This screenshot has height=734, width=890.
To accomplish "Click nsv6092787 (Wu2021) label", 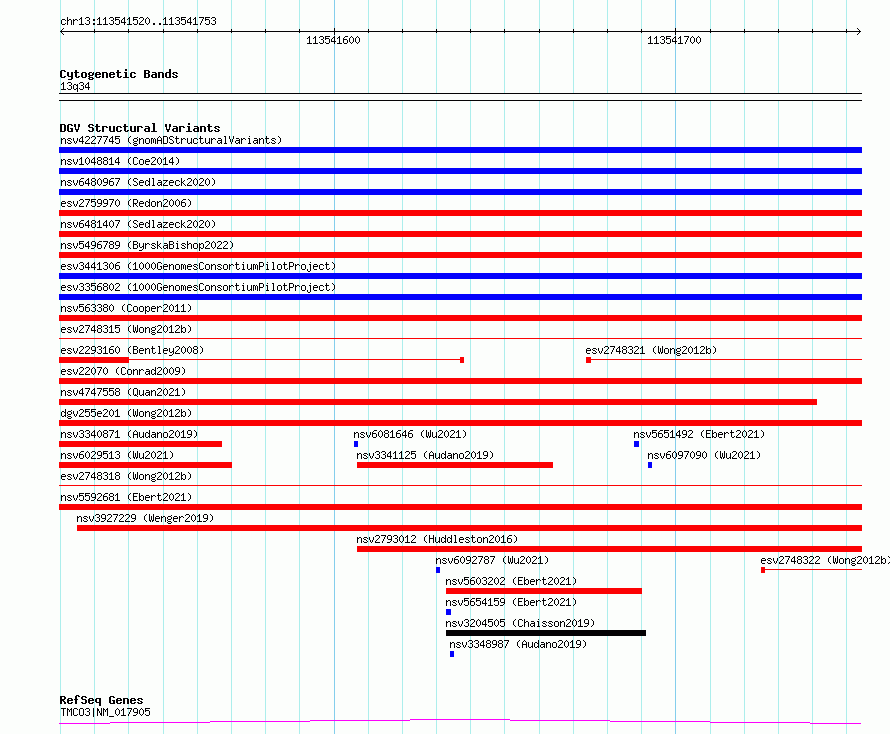I will tap(492, 560).
